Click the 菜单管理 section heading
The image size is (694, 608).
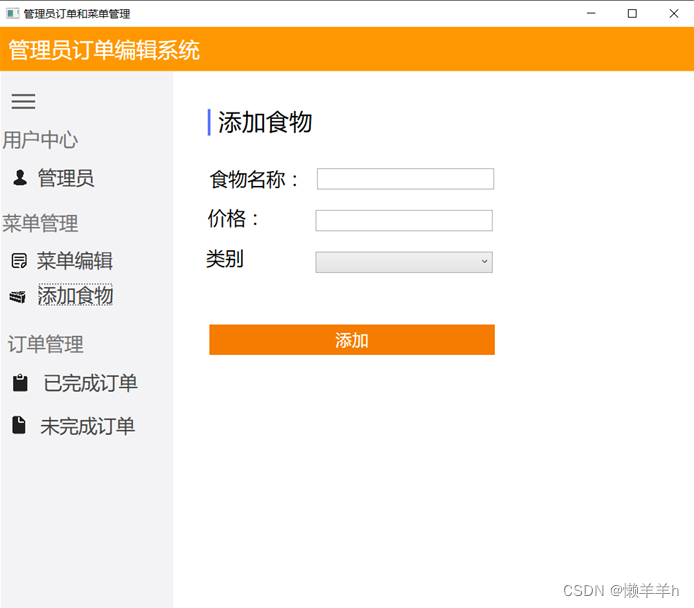[x=40, y=223]
